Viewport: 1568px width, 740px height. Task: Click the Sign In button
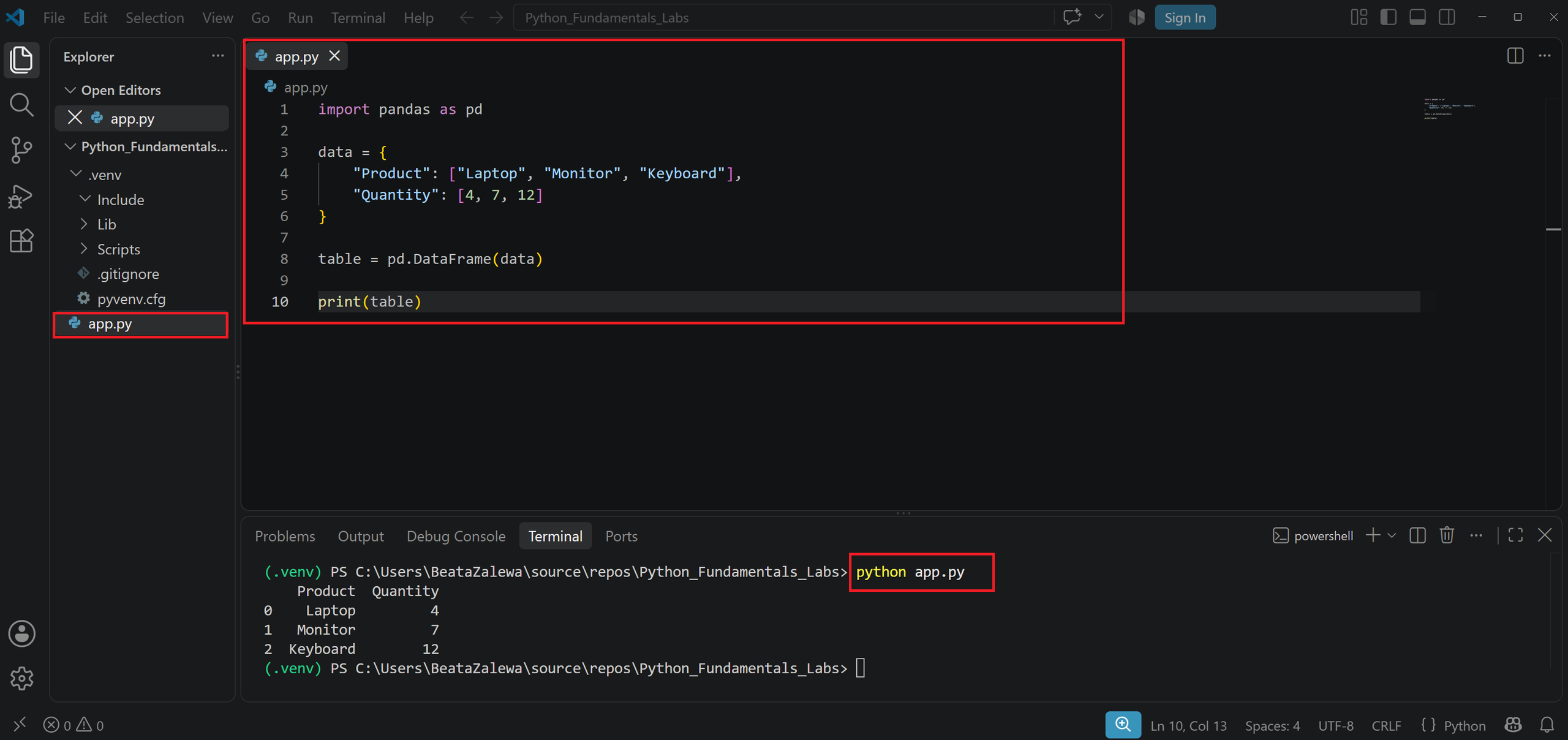[1185, 17]
